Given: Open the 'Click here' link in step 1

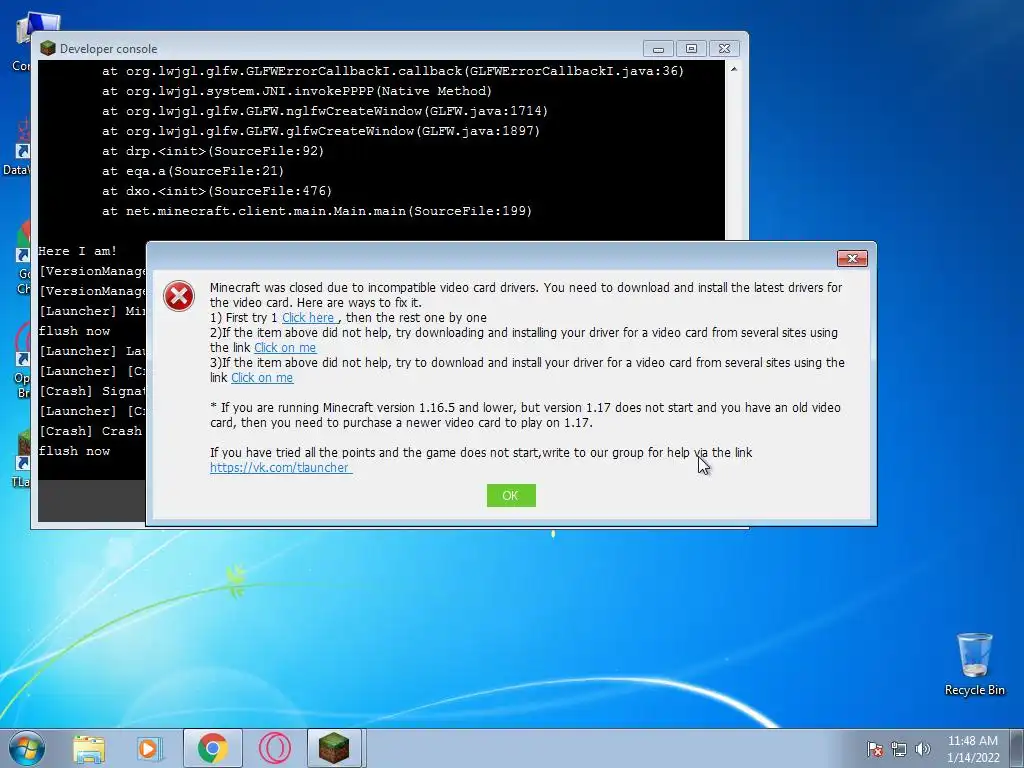Looking at the screenshot, I should point(308,318).
